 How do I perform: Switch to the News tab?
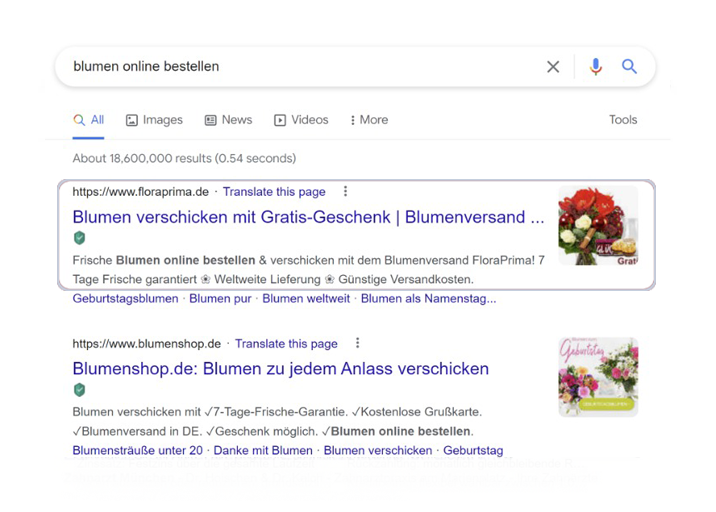[x=228, y=120]
